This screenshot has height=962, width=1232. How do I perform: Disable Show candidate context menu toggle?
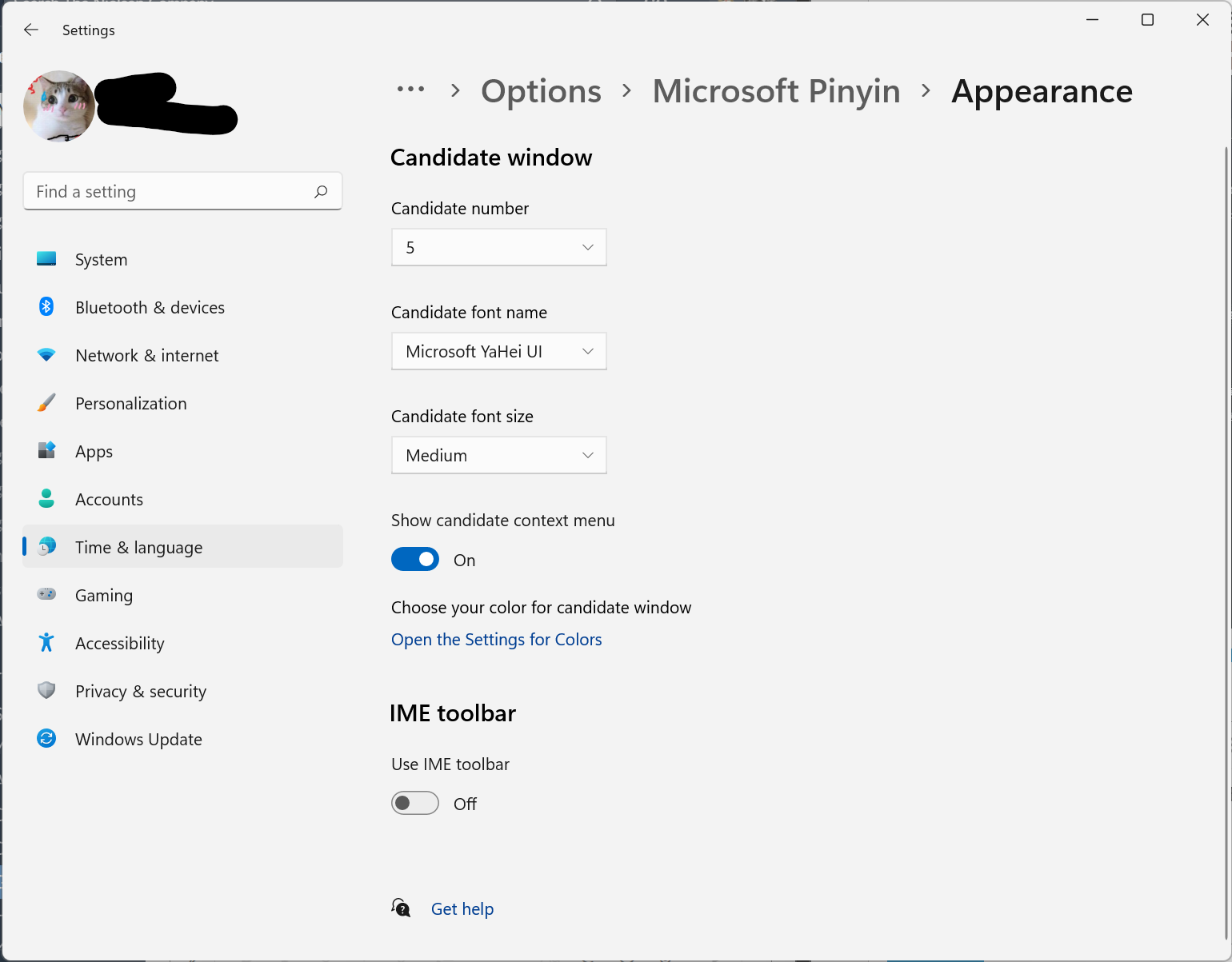(415, 560)
